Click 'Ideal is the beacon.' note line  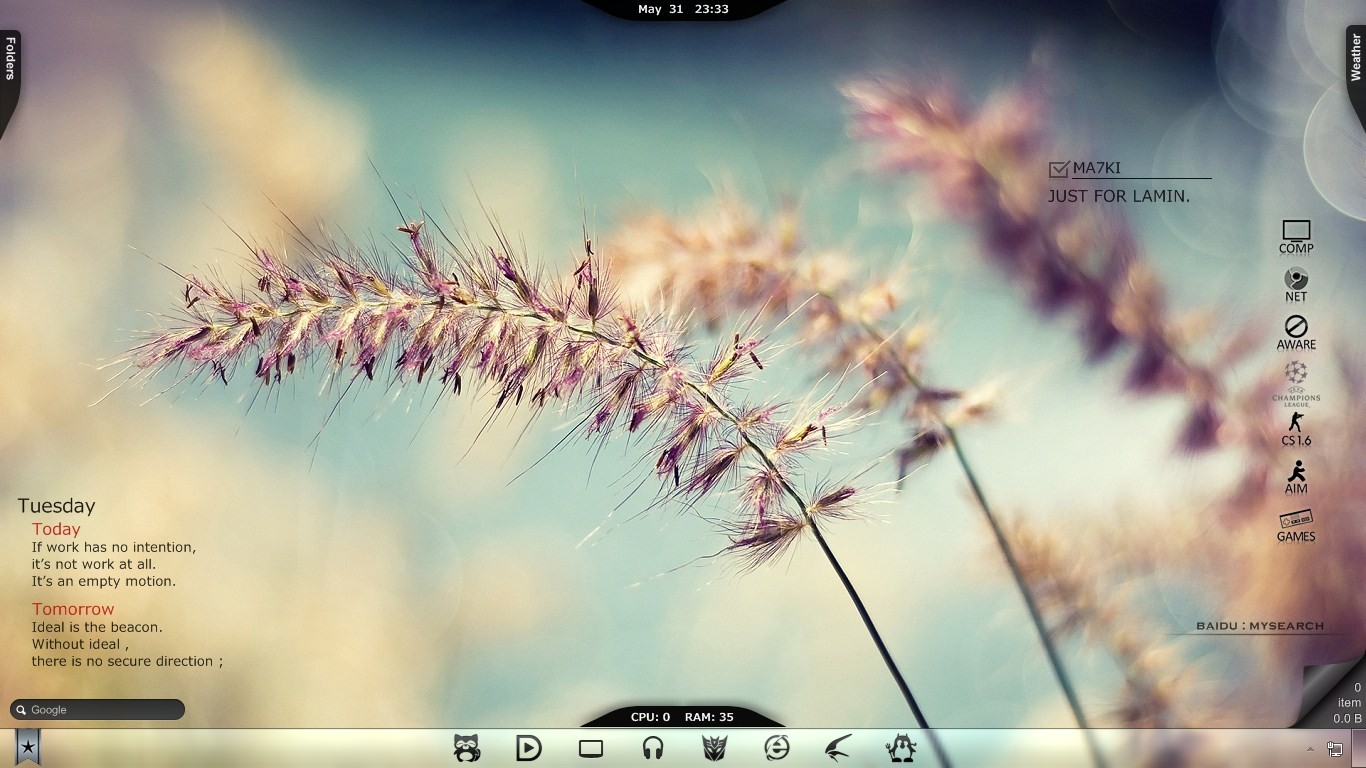click(97, 627)
